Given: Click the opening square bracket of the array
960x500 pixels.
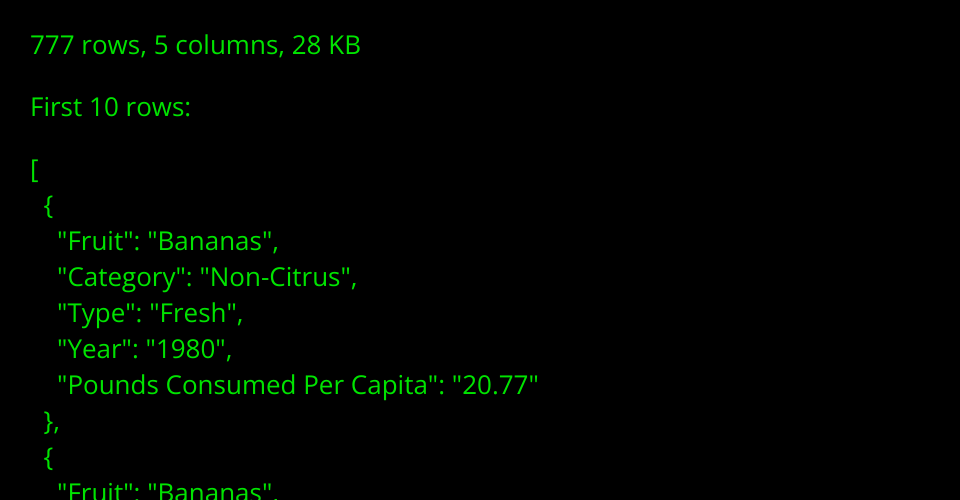Looking at the screenshot, I should click(x=34, y=170).
